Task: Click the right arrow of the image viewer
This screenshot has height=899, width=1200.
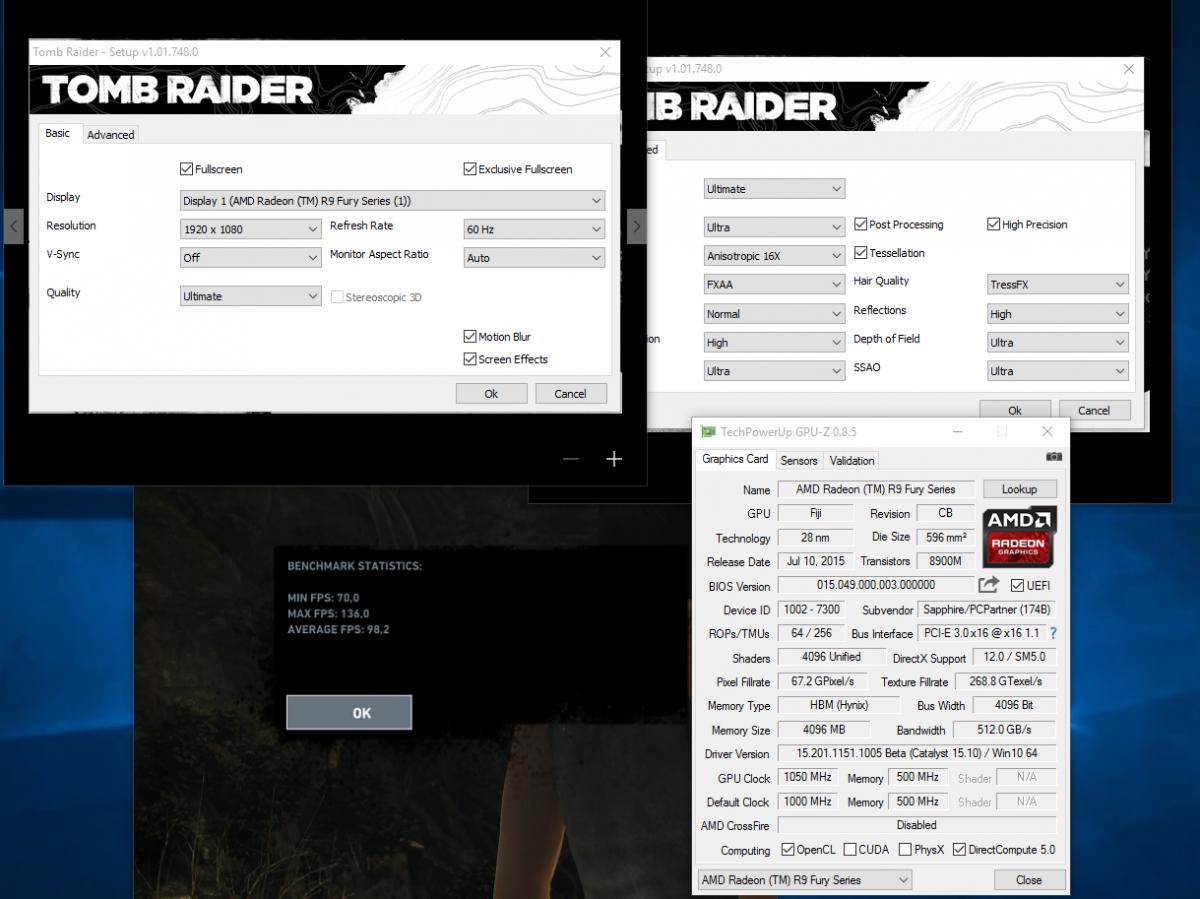Action: click(x=637, y=227)
